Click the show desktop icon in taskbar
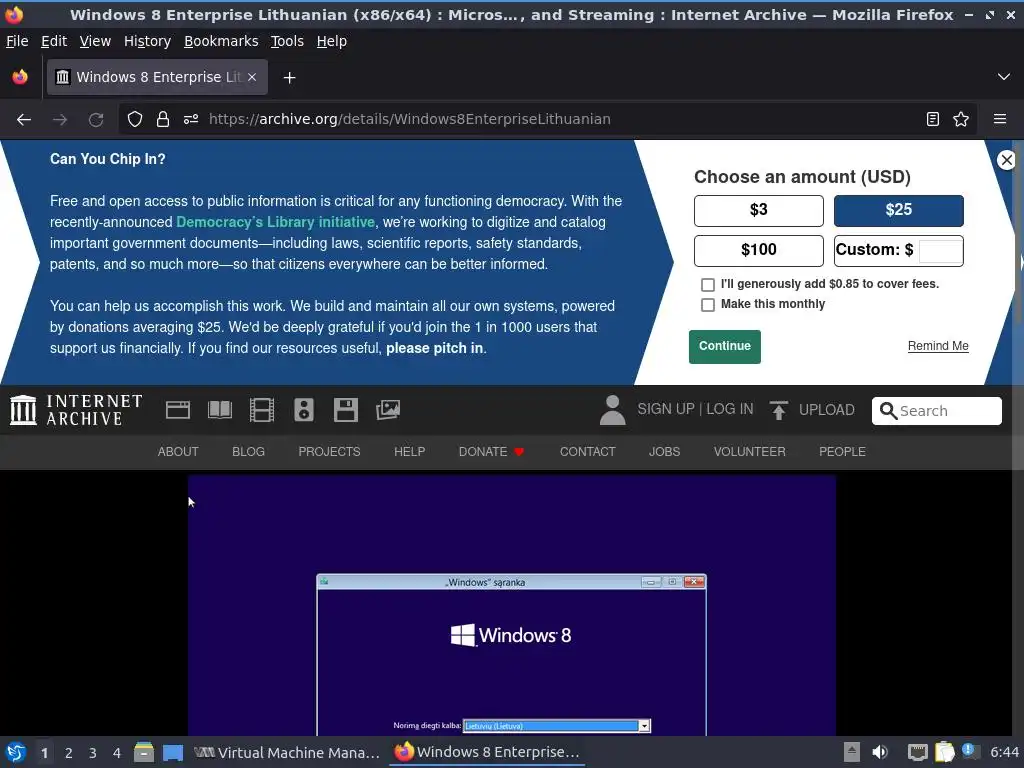The height and width of the screenshot is (768, 1024). 173,752
